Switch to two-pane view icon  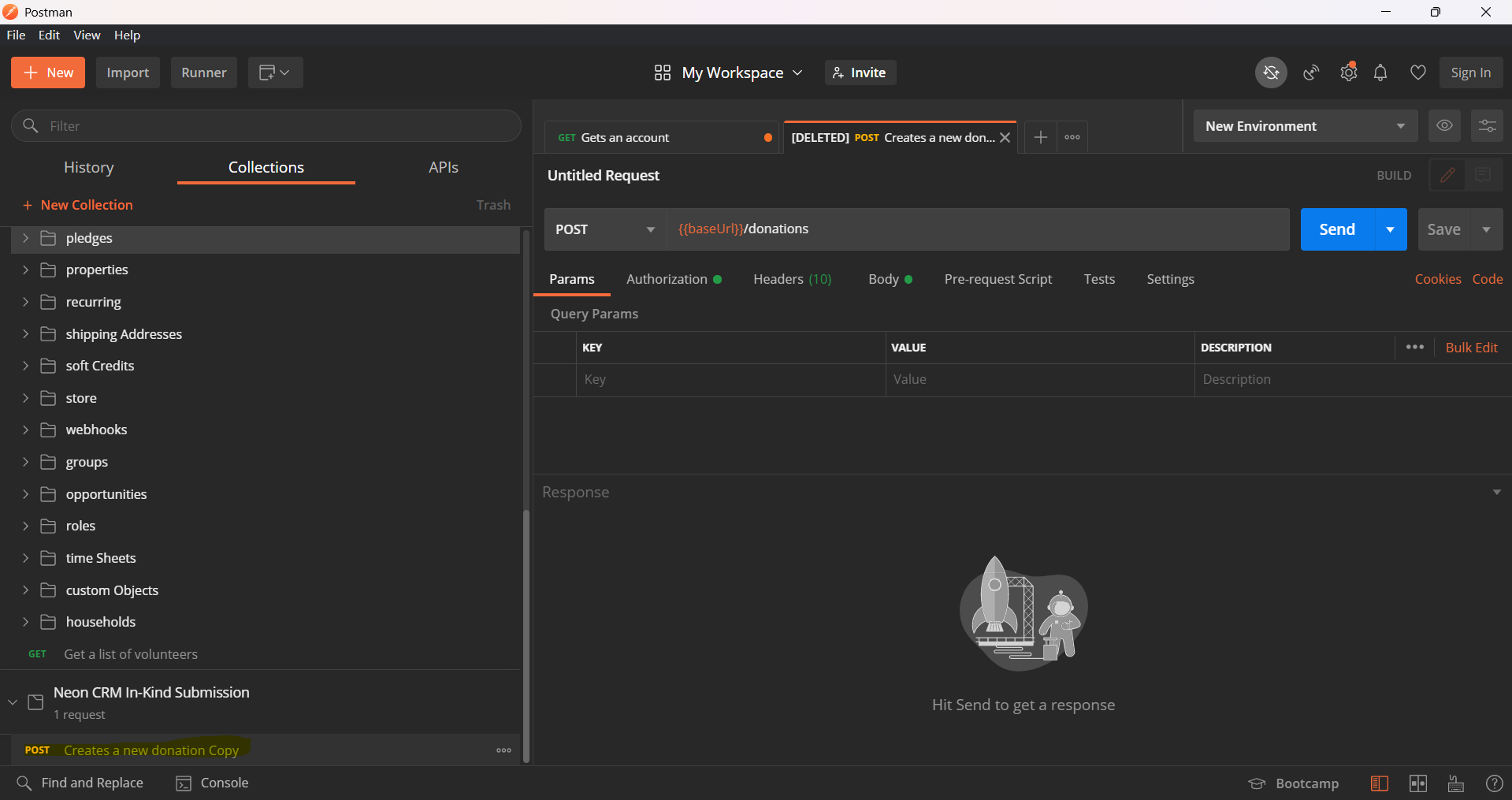(x=1417, y=783)
